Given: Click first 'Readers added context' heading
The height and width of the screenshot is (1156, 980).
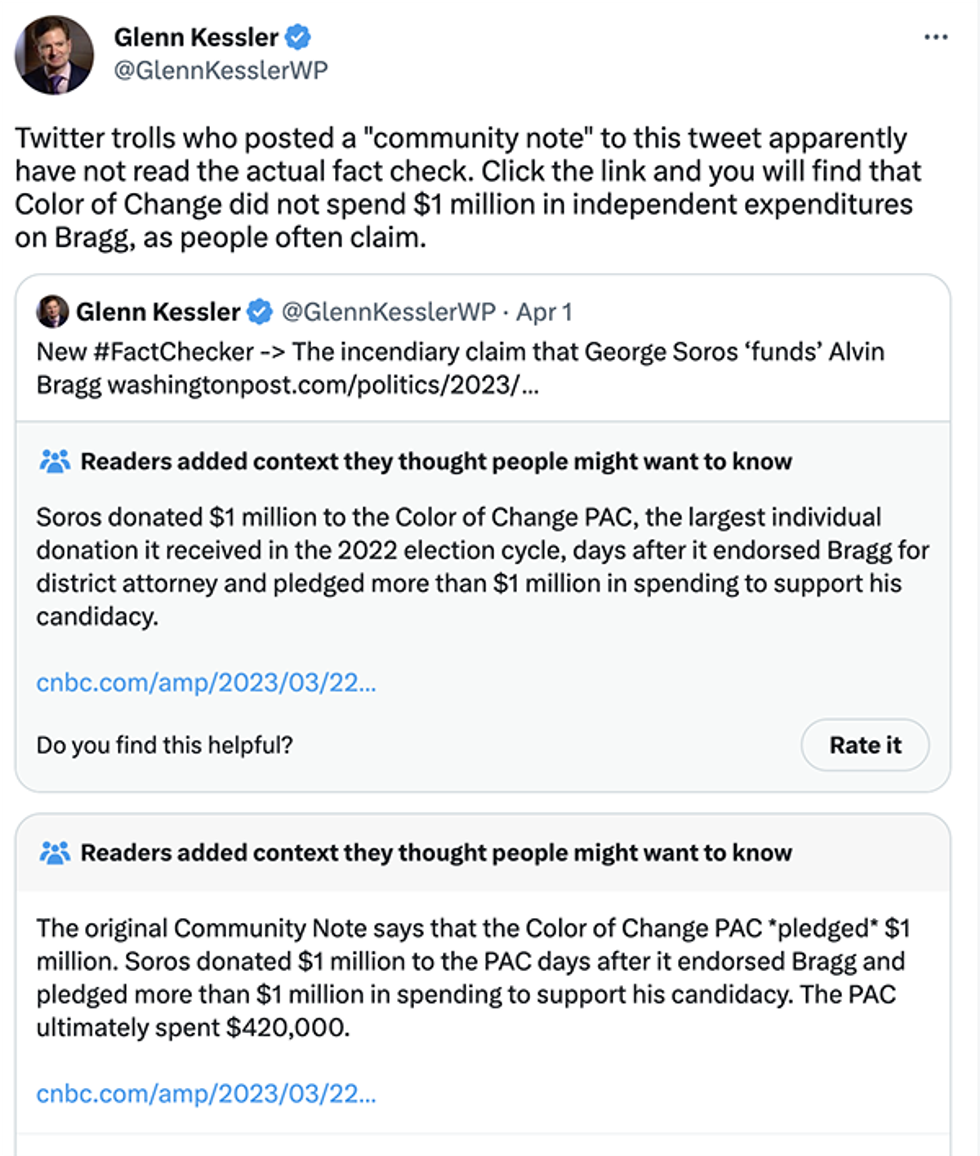Looking at the screenshot, I should pos(436,461).
